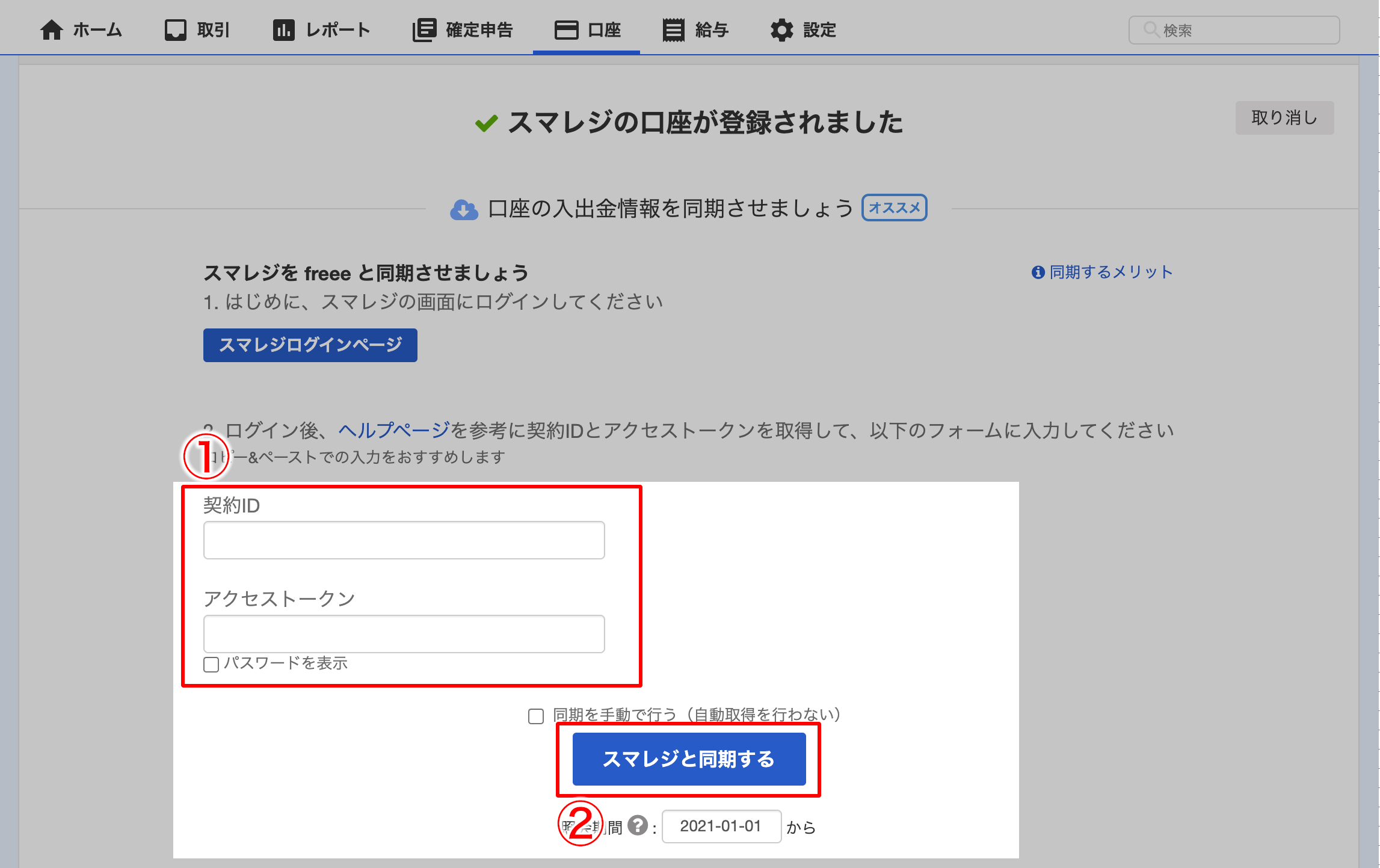This screenshot has width=1380, height=868.
Task: Click the 契約ID input field
Action: [x=404, y=540]
